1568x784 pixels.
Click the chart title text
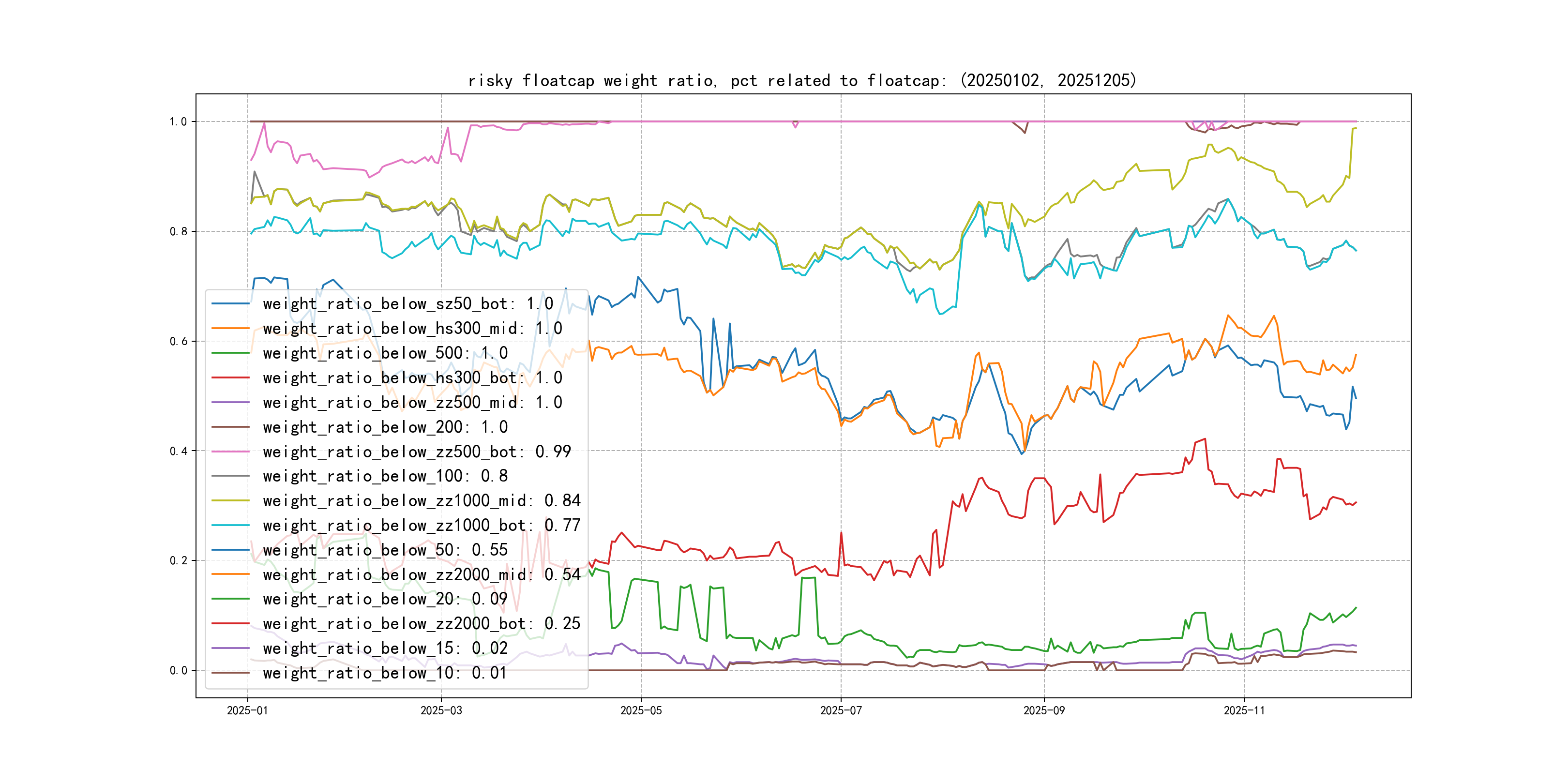coord(801,80)
